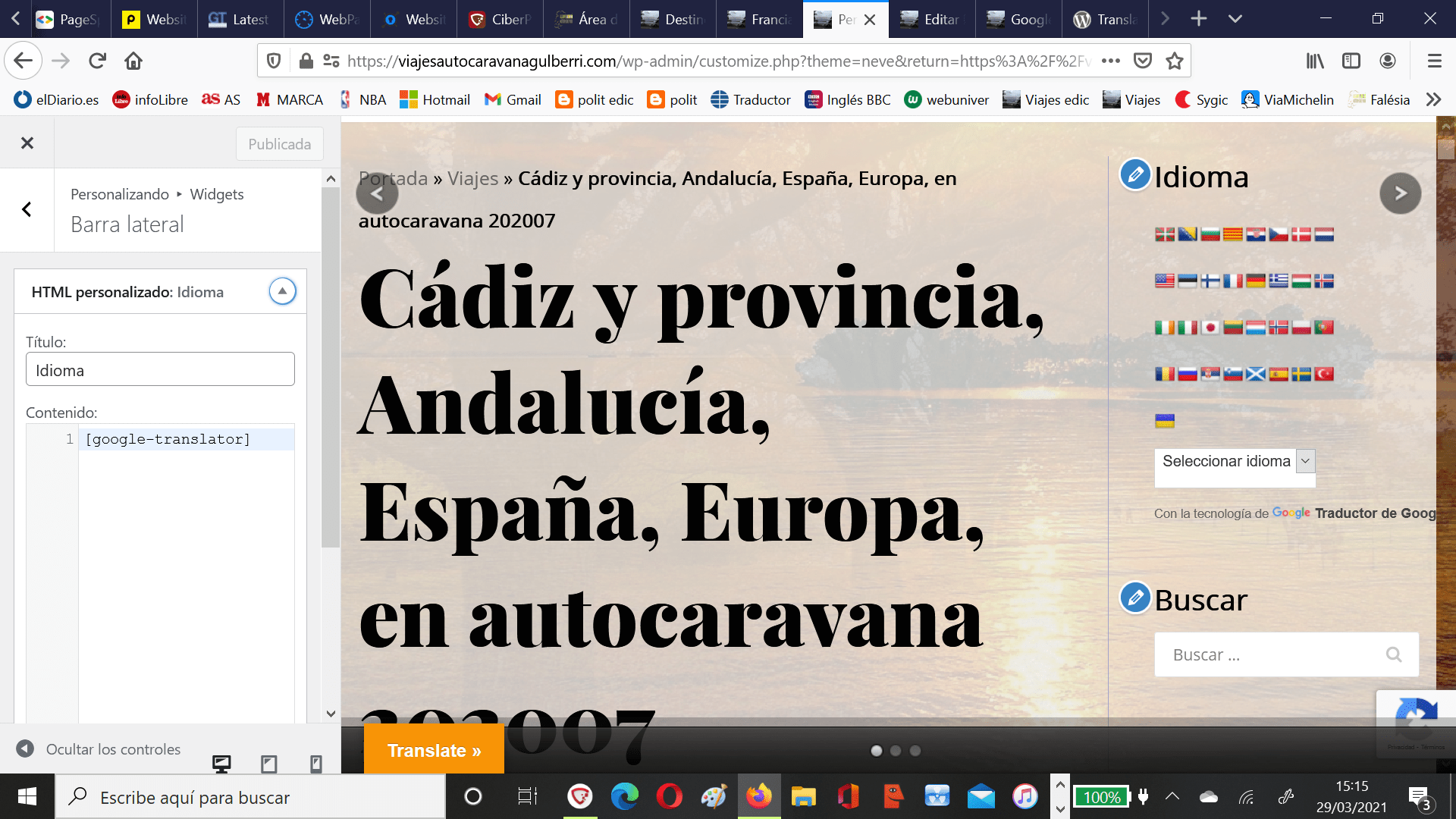Edit the Idioma widget via pencil icon
Screen dimensions: 1456x819
[x=1135, y=175]
